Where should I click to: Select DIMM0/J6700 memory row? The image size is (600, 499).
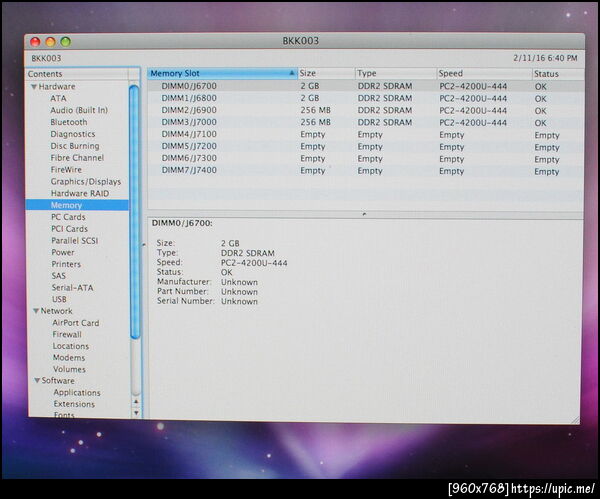pos(366,86)
